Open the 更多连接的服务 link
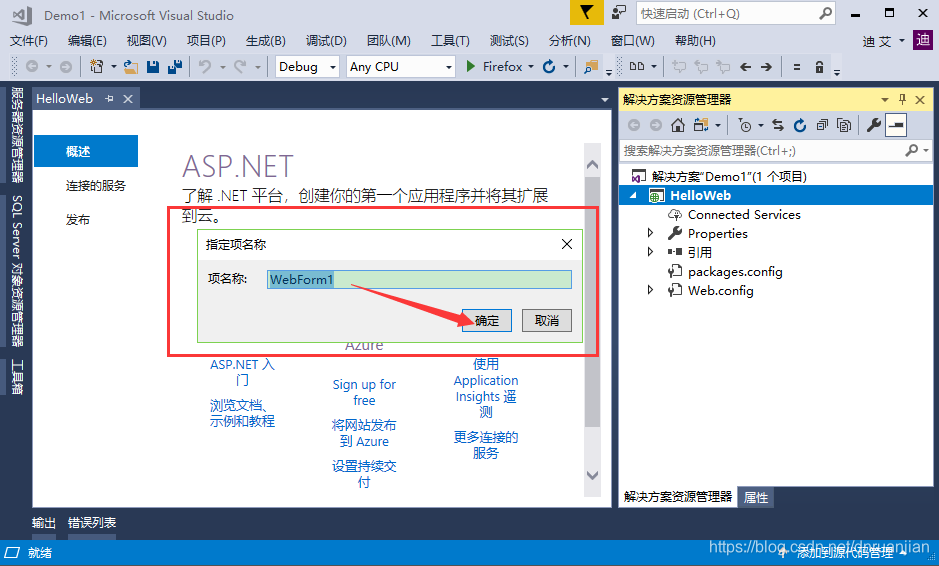 486,445
